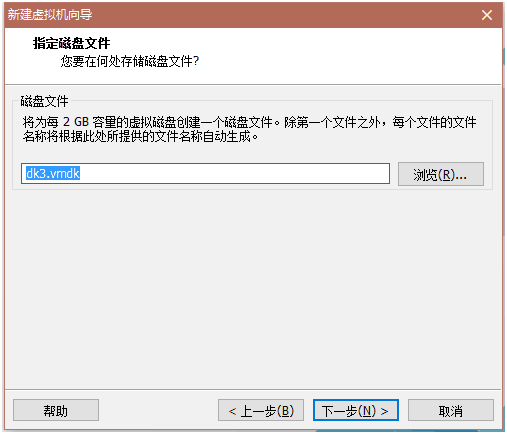Go back with 上一步(B) button
The width and height of the screenshot is (507, 434).
coord(261,410)
